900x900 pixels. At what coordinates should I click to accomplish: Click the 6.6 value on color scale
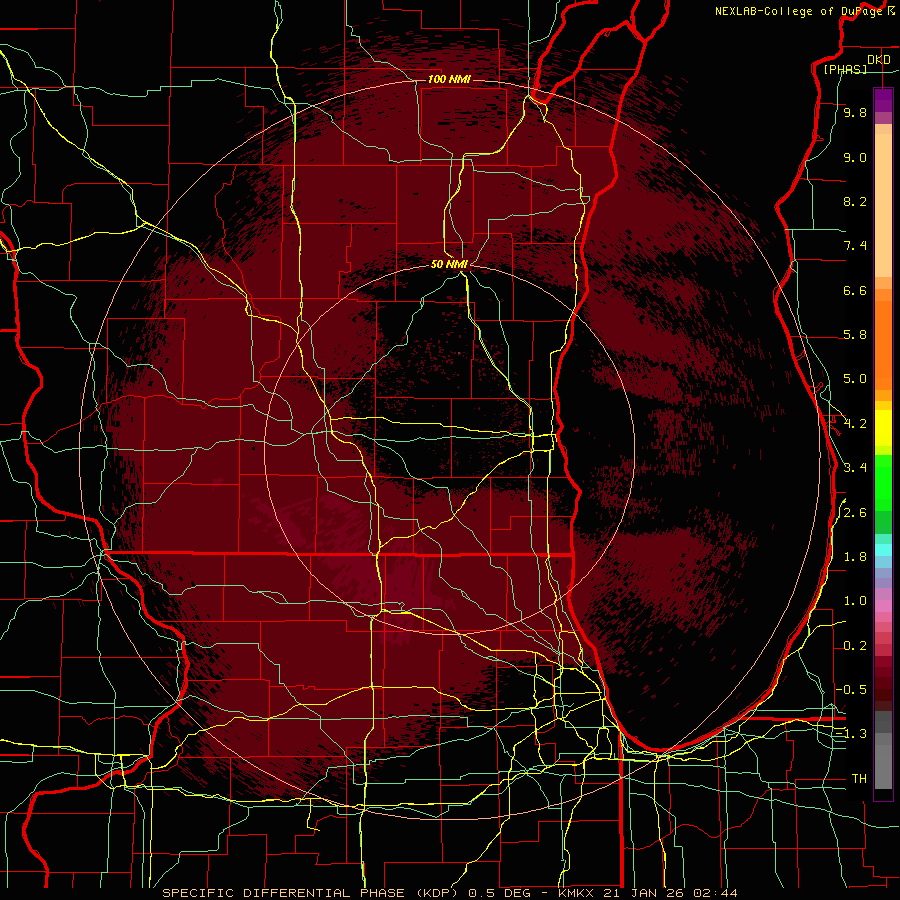coord(855,290)
